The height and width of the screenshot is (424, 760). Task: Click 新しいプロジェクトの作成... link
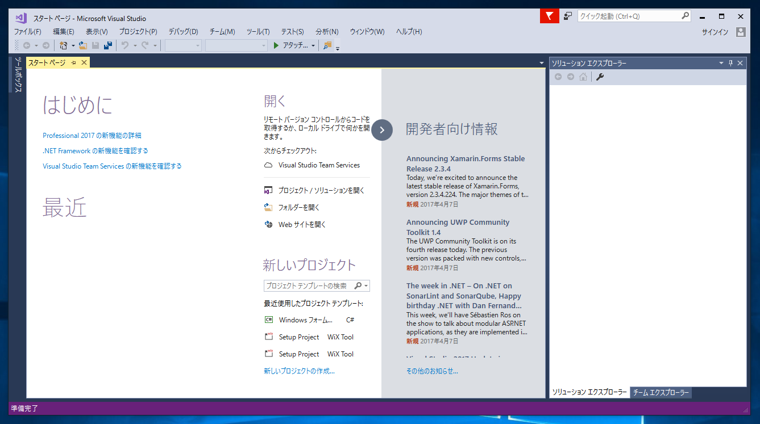[299, 371]
